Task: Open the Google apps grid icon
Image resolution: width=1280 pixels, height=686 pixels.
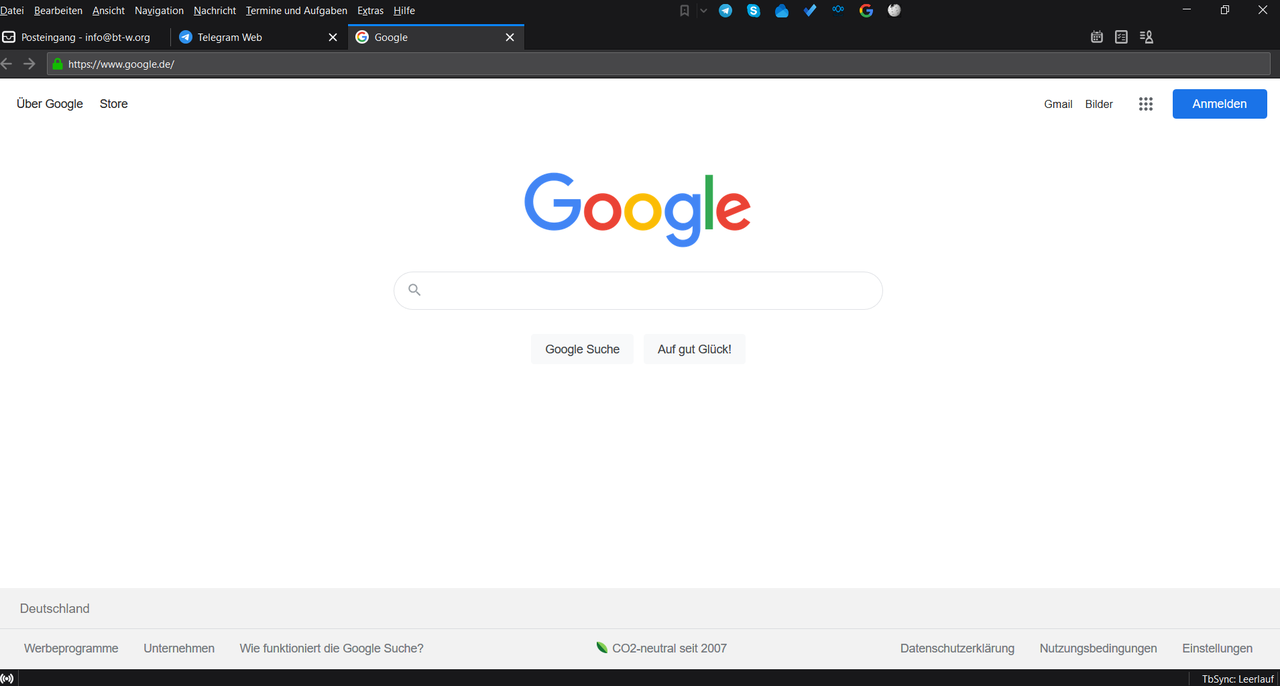Action: pyautogui.click(x=1146, y=104)
